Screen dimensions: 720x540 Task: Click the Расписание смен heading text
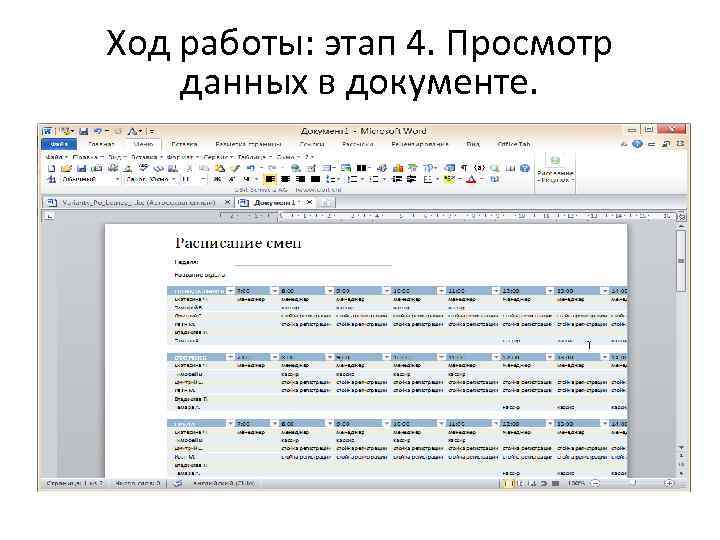click(238, 243)
